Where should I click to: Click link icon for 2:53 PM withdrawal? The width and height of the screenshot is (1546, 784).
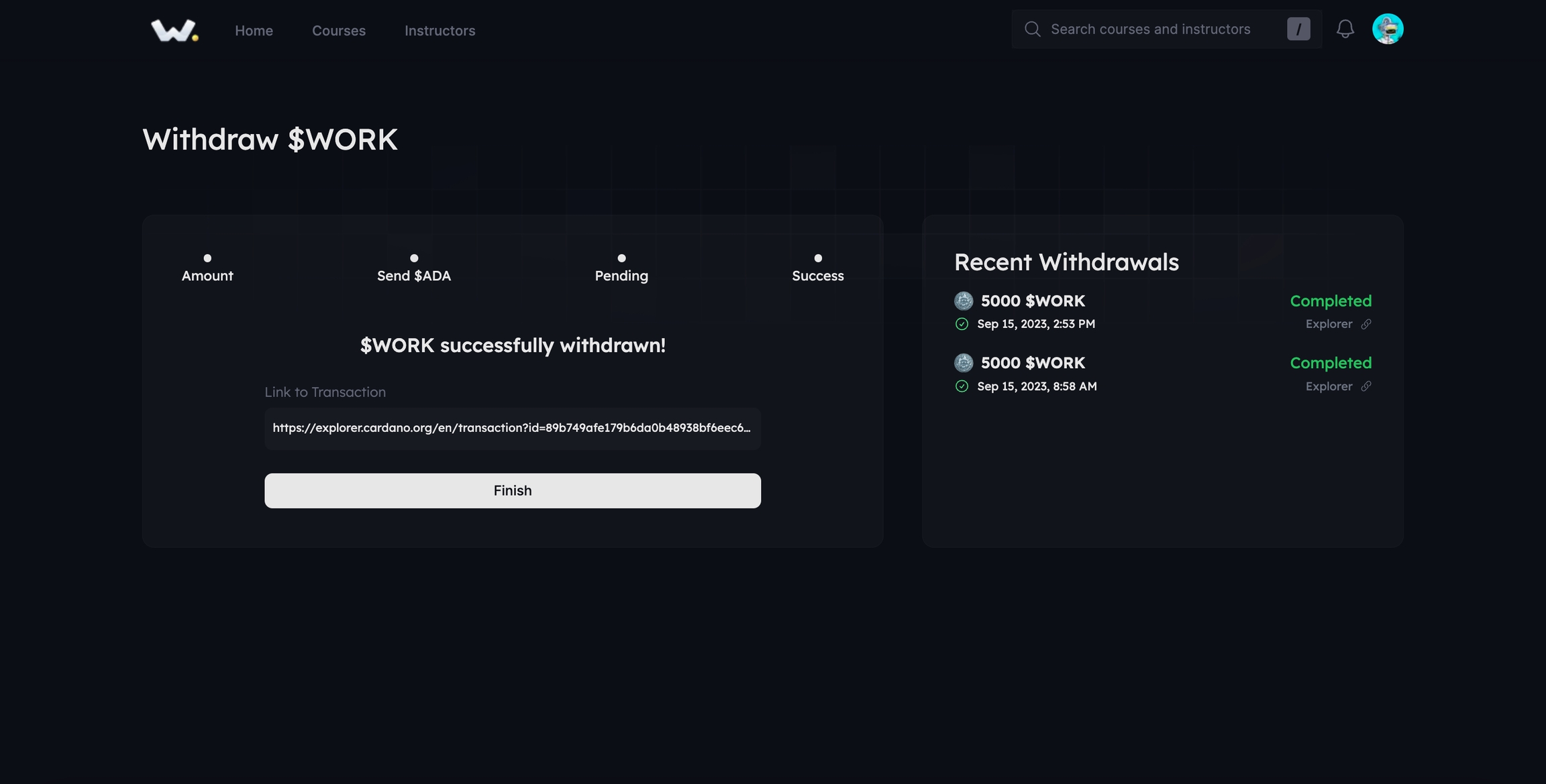point(1366,324)
